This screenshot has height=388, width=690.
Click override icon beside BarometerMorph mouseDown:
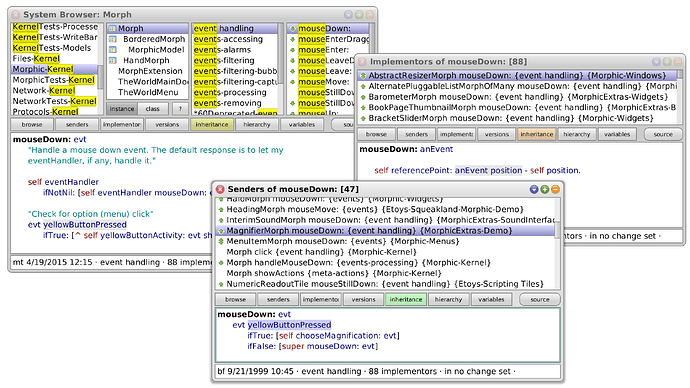click(x=363, y=97)
